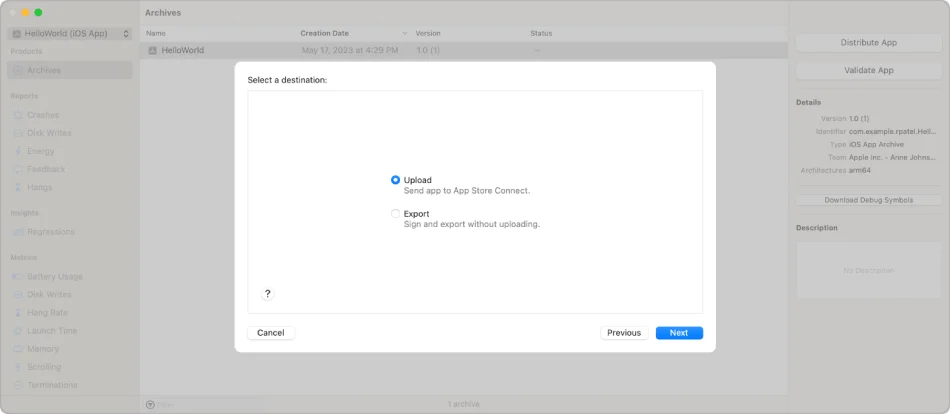The width and height of the screenshot is (950, 414).
Task: Click the Scrolling icon
Action: [x=18, y=367]
